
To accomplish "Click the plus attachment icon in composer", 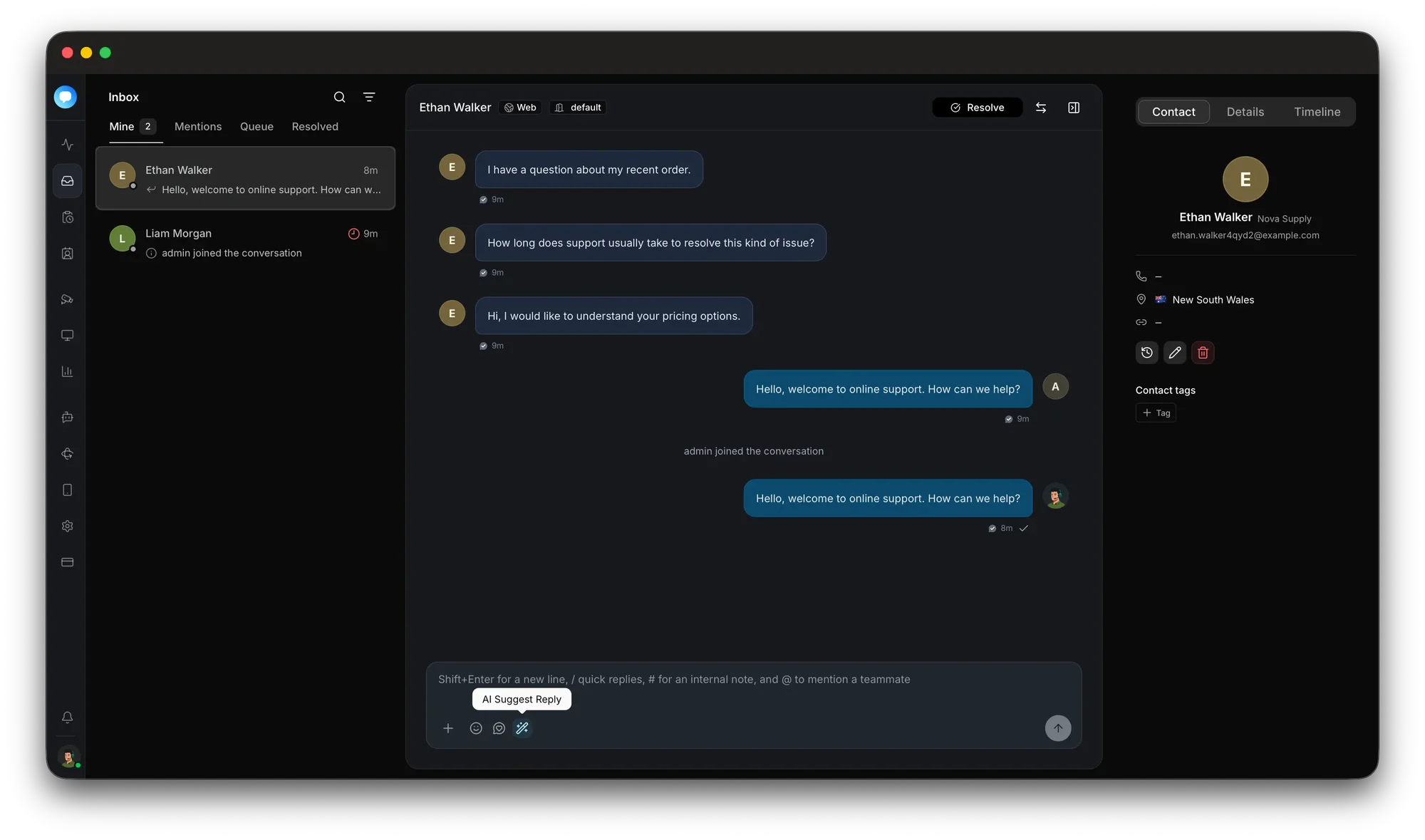I will click(448, 728).
